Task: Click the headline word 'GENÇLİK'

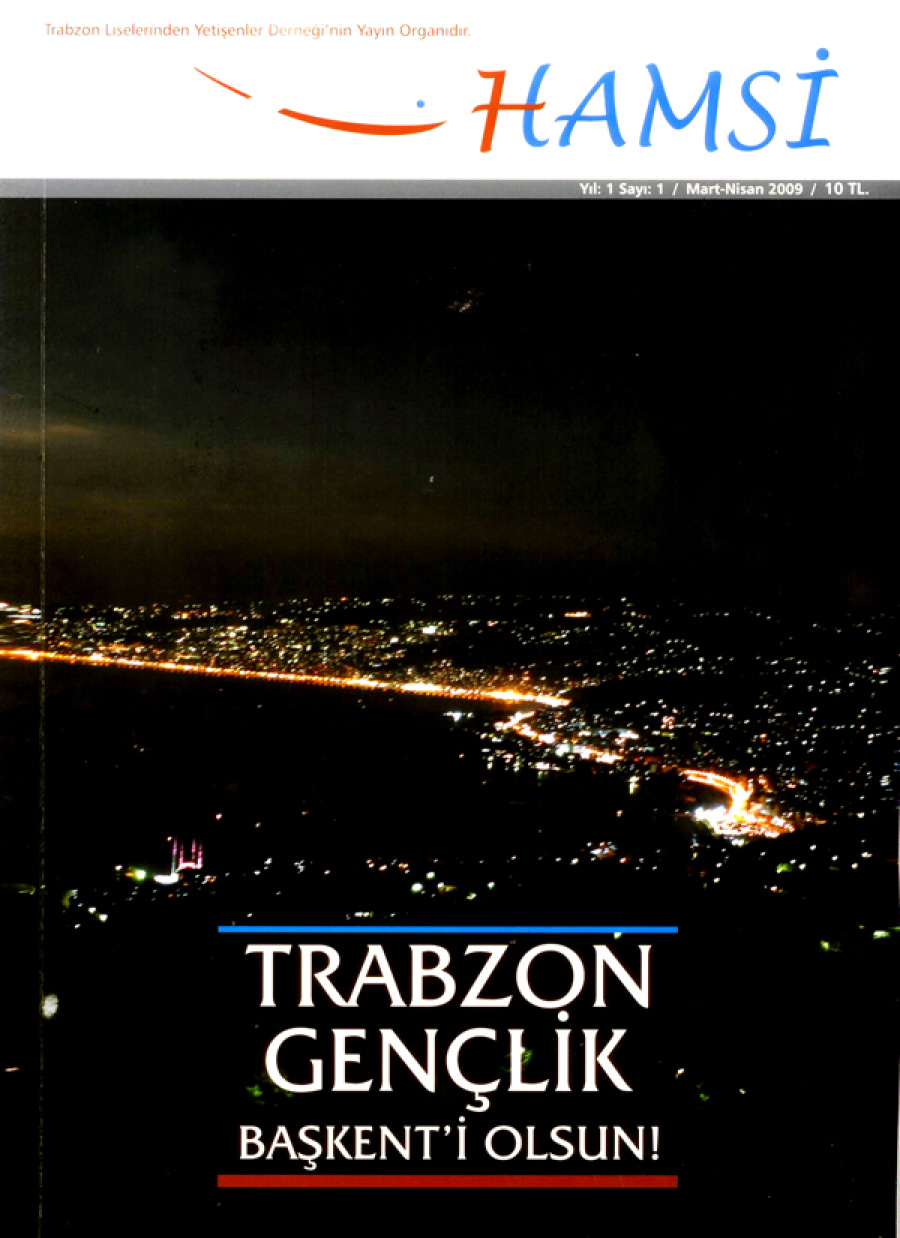Action: pos(449,1063)
